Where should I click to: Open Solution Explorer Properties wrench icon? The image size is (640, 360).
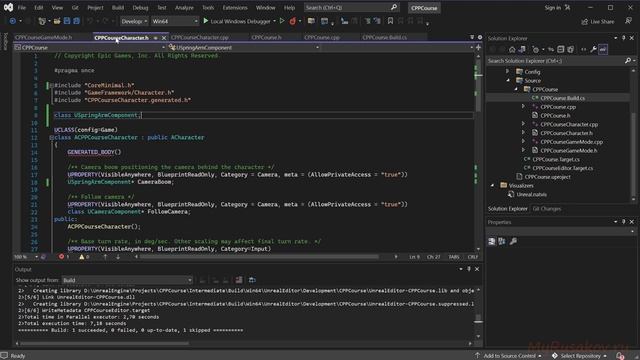[x=593, y=49]
